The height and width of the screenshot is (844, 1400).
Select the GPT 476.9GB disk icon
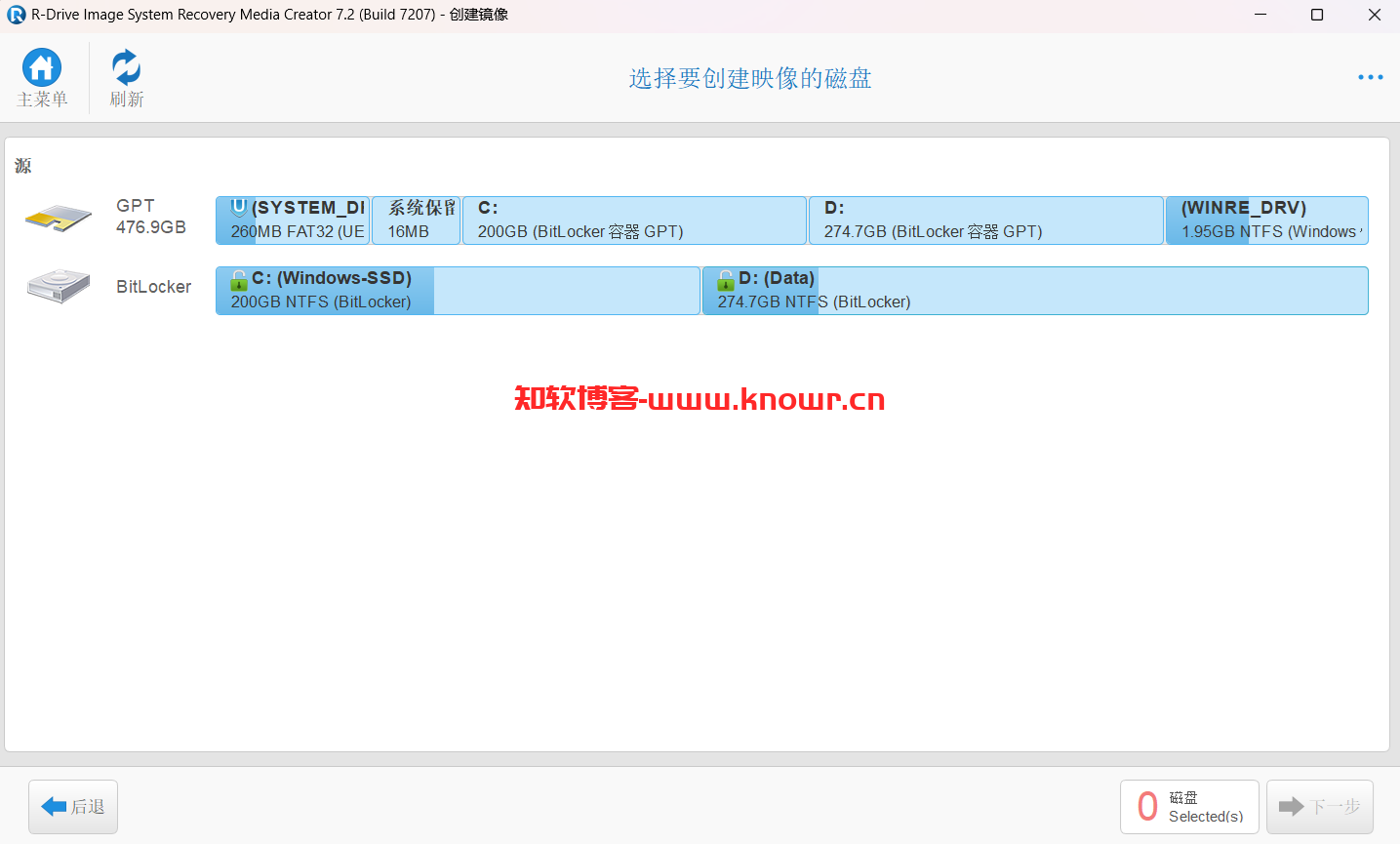coord(59,218)
